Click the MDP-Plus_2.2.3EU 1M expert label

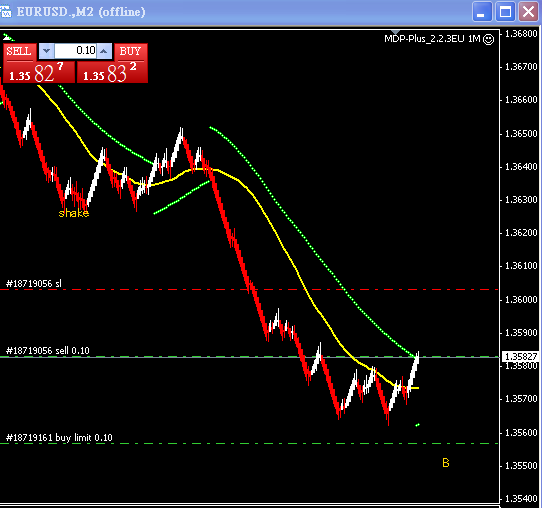pos(432,39)
